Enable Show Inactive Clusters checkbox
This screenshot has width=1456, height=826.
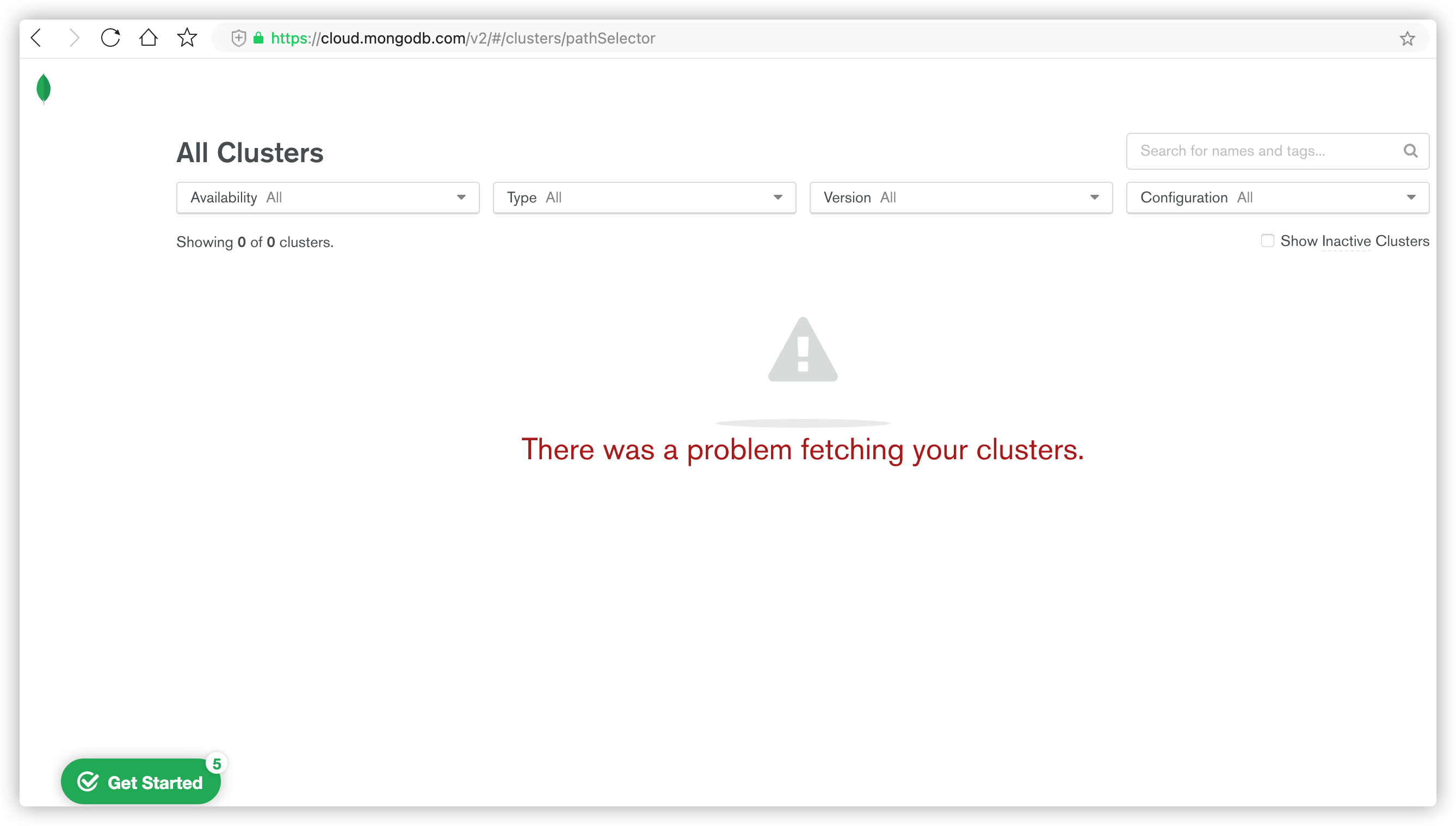pos(1267,241)
